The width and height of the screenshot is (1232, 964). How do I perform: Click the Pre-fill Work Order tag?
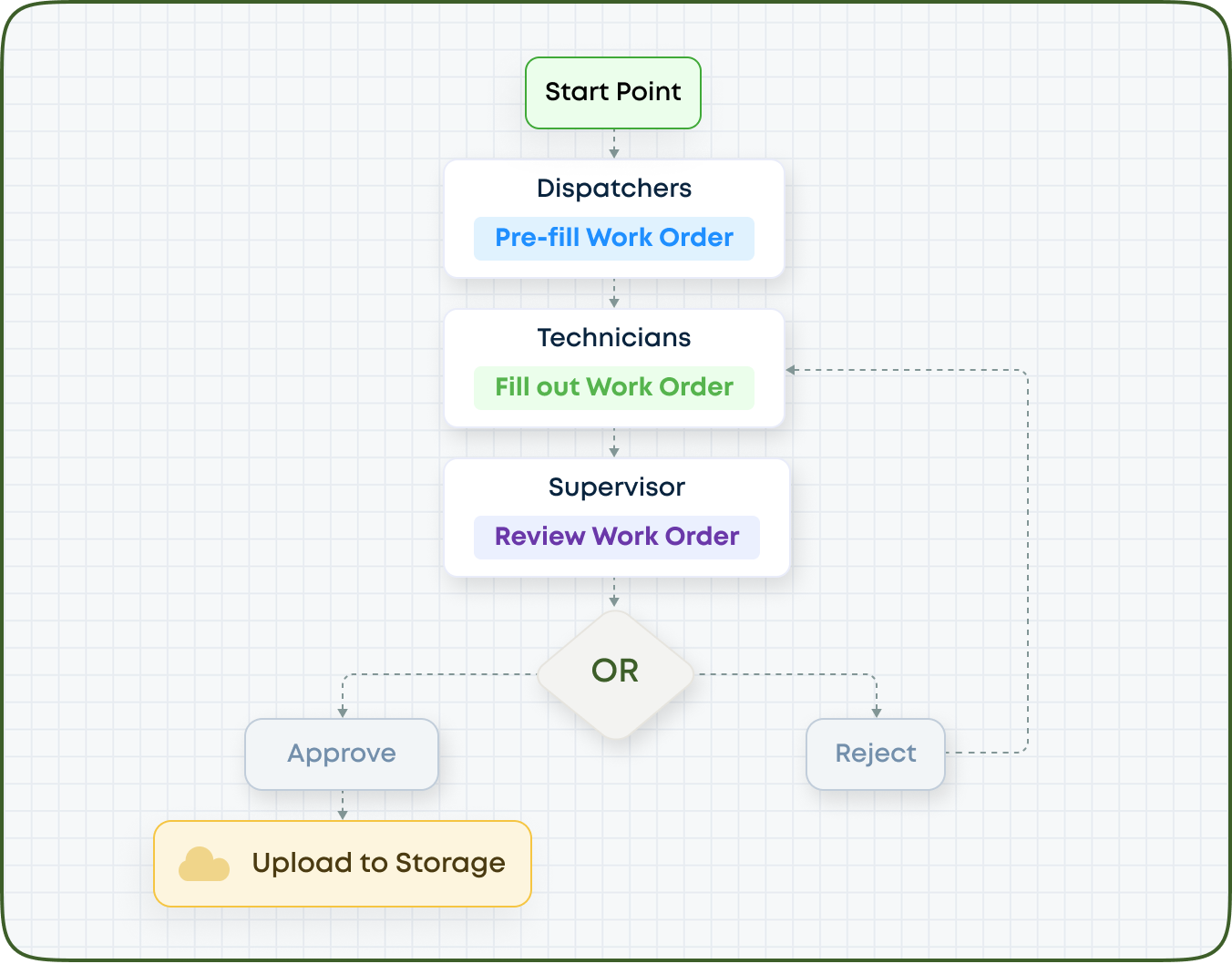coord(613,238)
